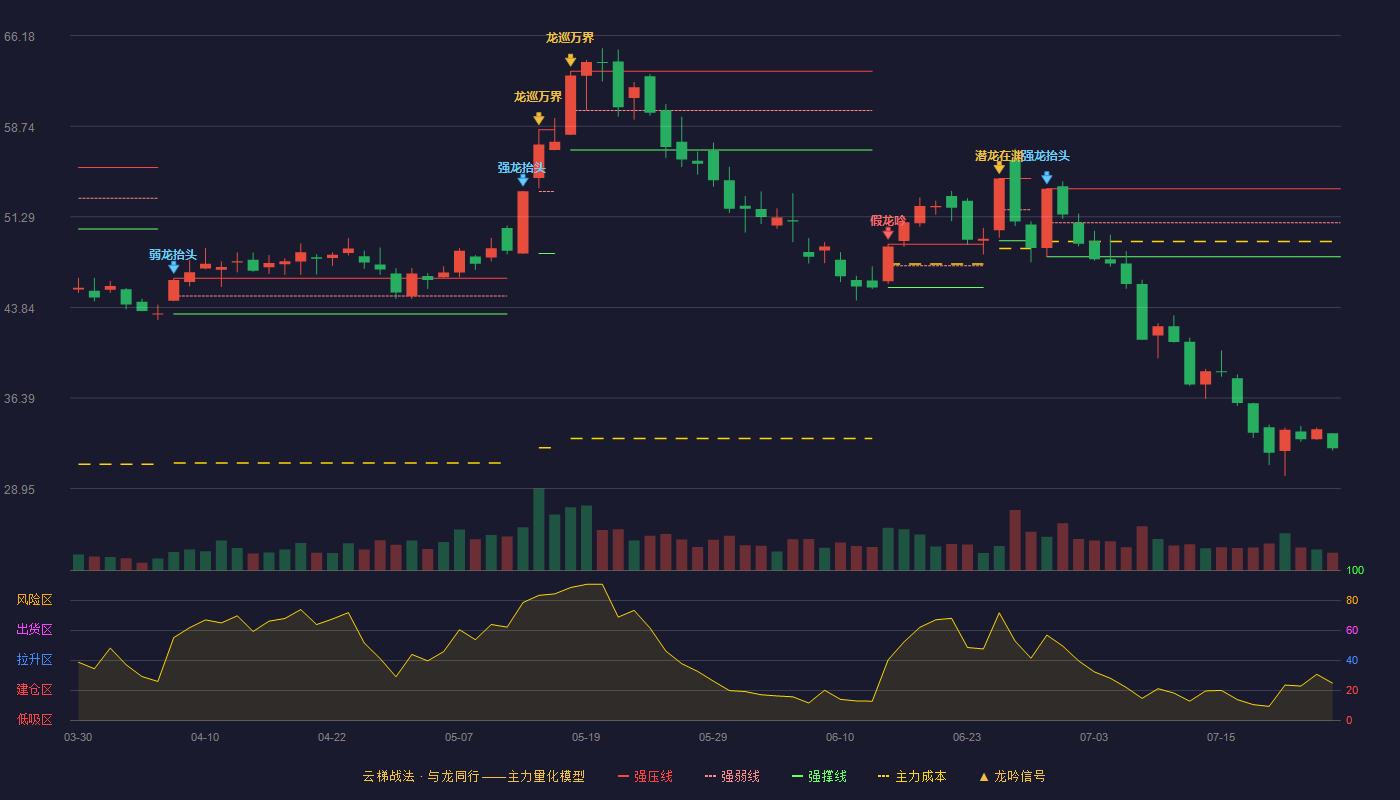Screen dimensions: 1400x800
Task: Click the 拉升区 zone label
Action: [x=34, y=660]
